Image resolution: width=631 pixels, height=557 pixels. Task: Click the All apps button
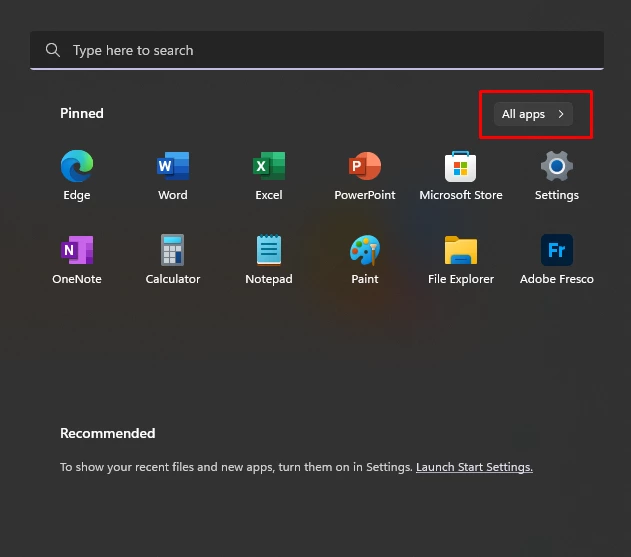tap(533, 114)
